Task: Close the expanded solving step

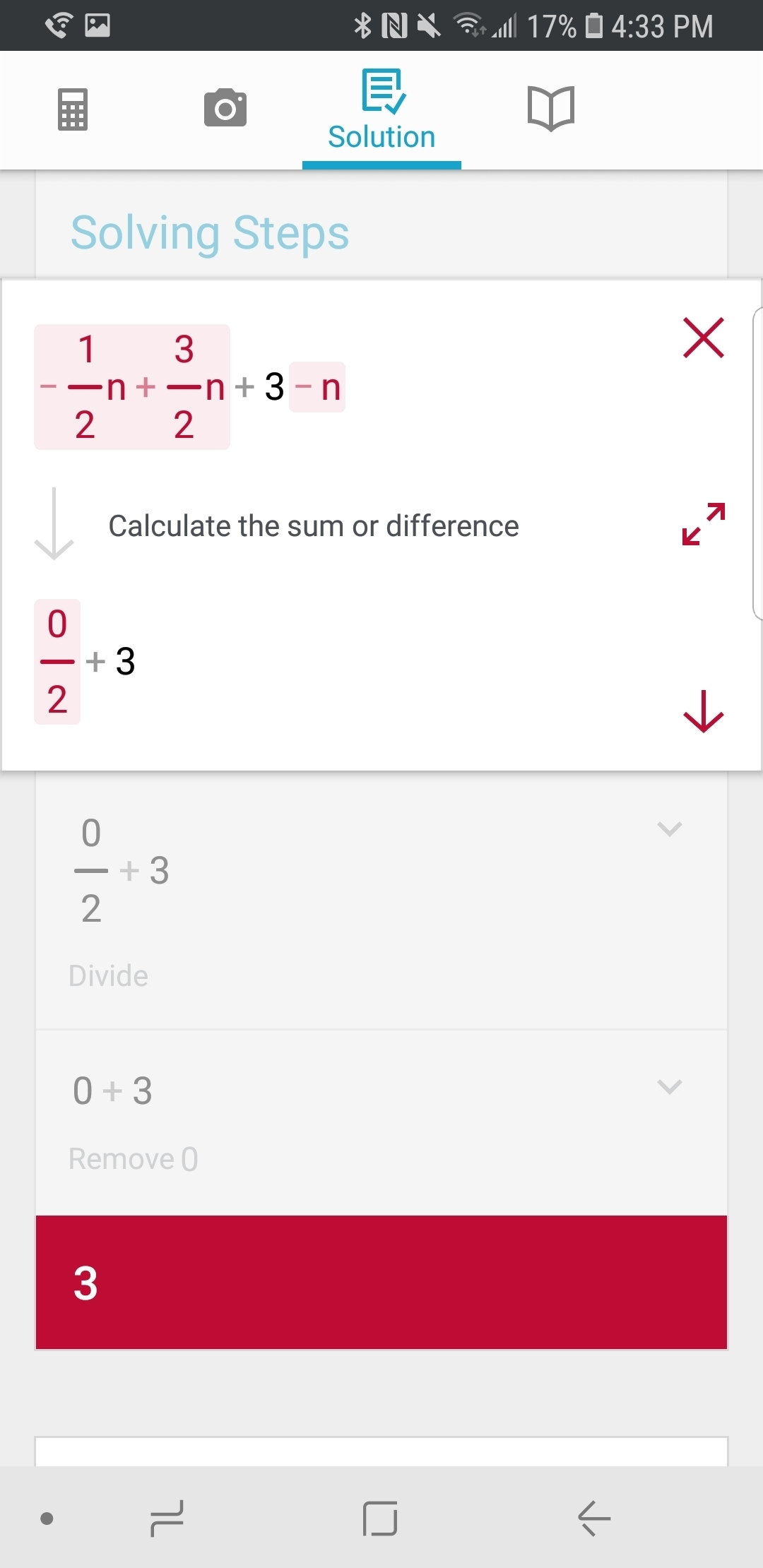Action: coord(704,338)
